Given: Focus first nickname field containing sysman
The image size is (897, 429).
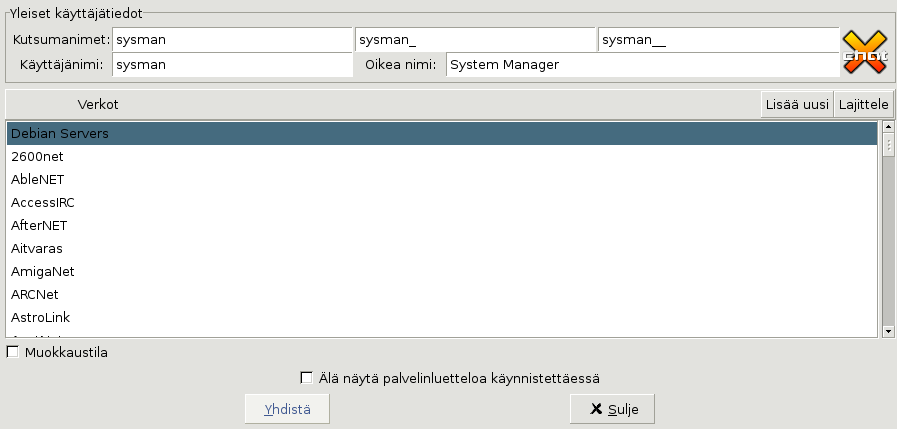Looking at the screenshot, I should click(x=232, y=40).
